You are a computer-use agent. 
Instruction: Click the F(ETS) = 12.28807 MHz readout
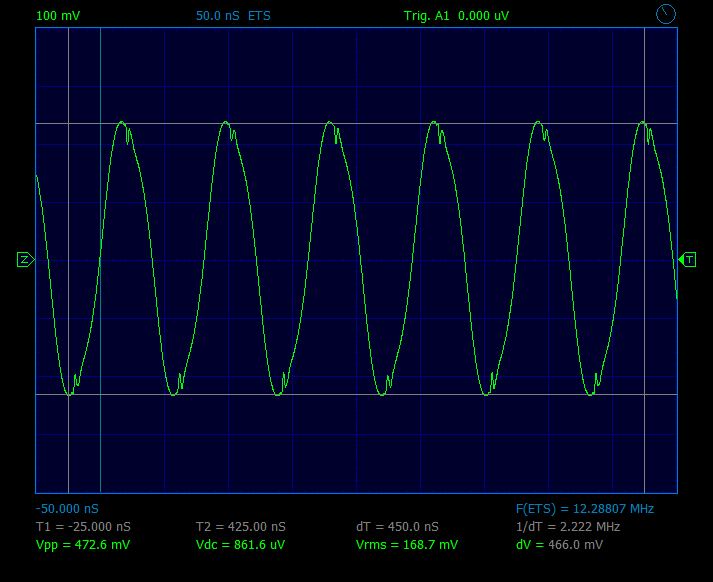tap(585, 509)
